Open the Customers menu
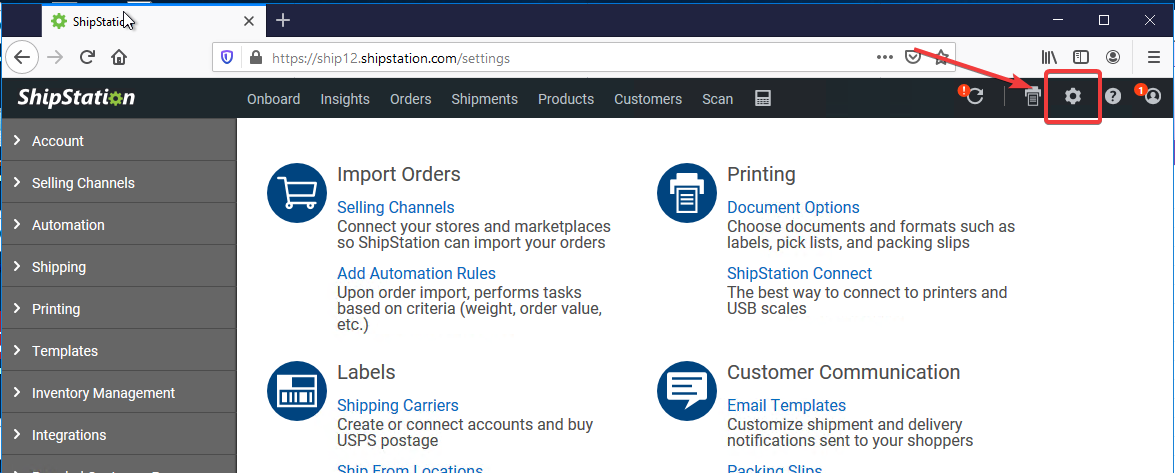The image size is (1175, 473). pyautogui.click(x=648, y=99)
